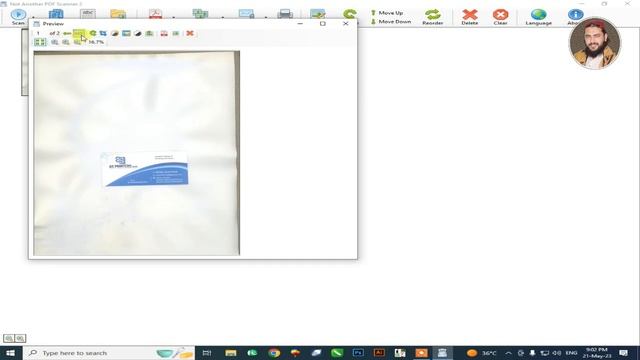The width and height of the screenshot is (640, 360).
Task: Apply Black and White in the Preview toolbar
Action: (138, 33)
